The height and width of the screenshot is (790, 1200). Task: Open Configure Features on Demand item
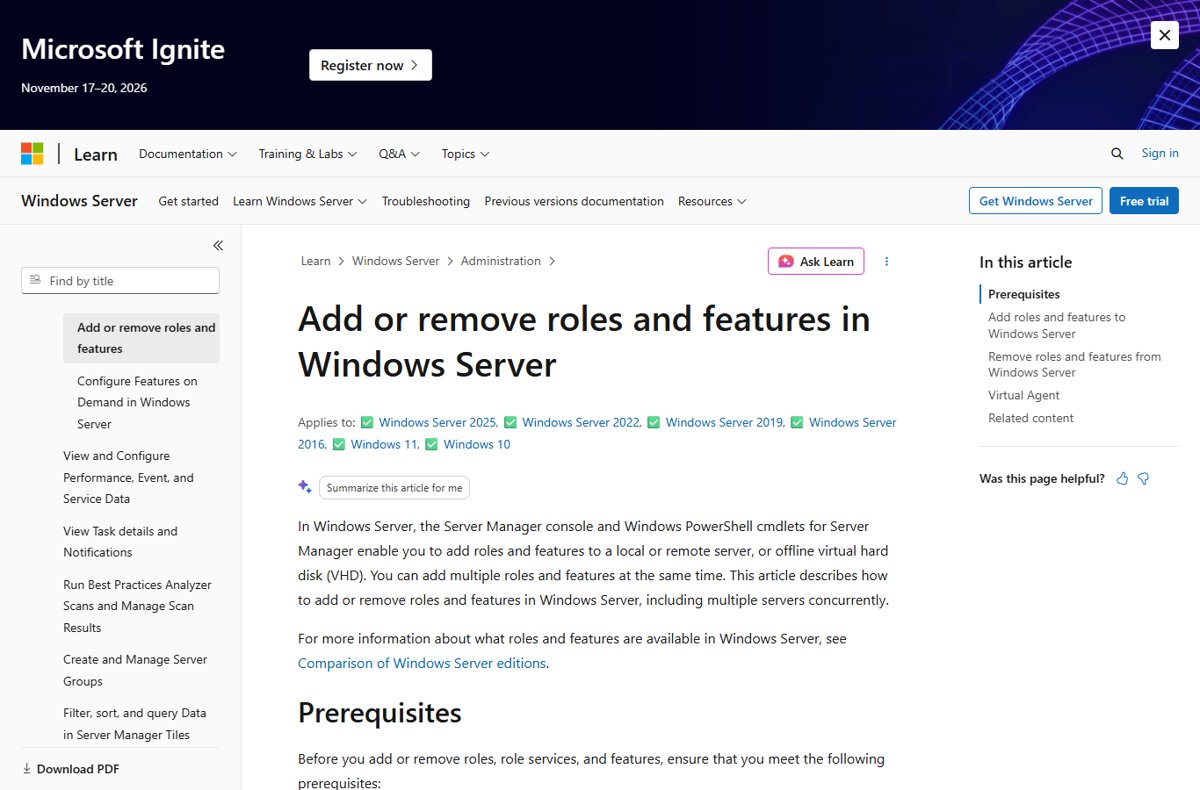tap(141, 402)
